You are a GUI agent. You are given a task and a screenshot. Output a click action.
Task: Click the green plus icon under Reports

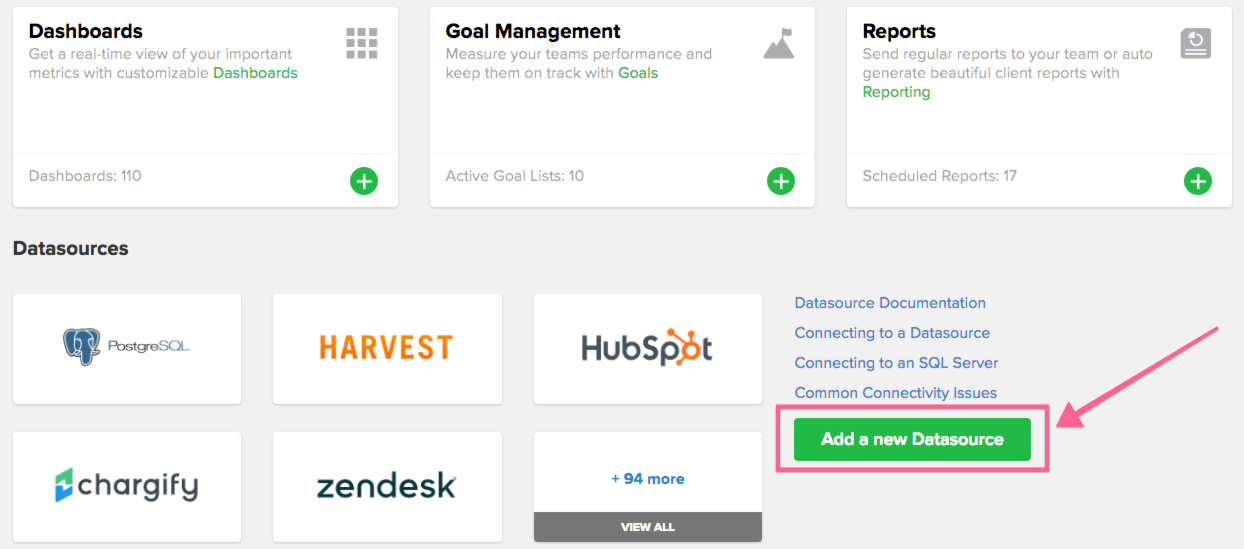1198,181
